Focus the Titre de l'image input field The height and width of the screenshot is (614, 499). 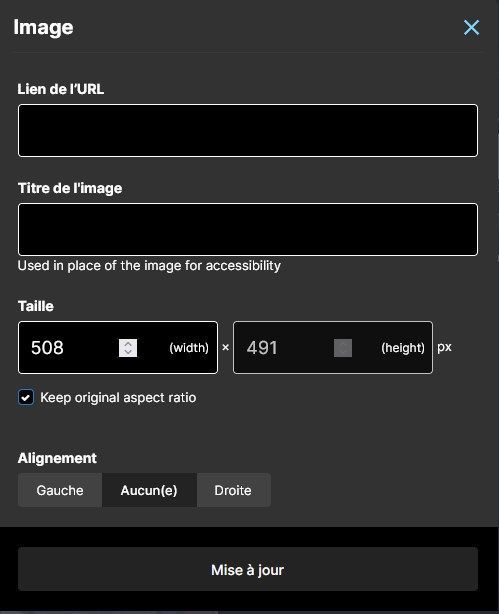tap(248, 229)
